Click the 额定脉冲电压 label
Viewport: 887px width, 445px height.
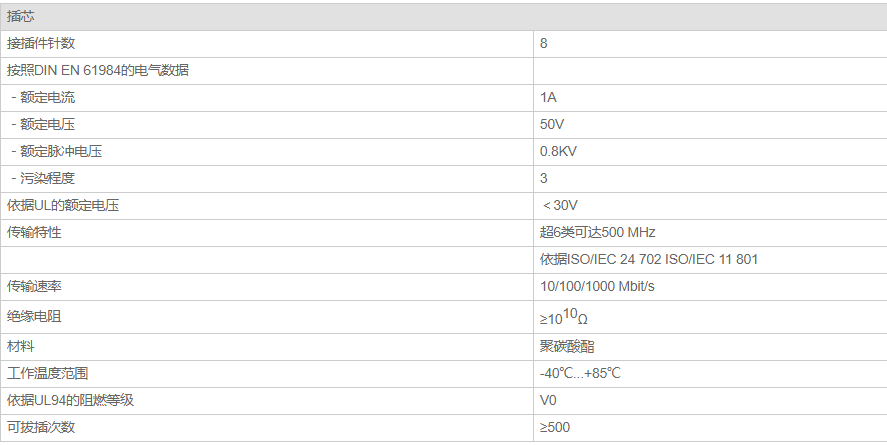pos(62,151)
